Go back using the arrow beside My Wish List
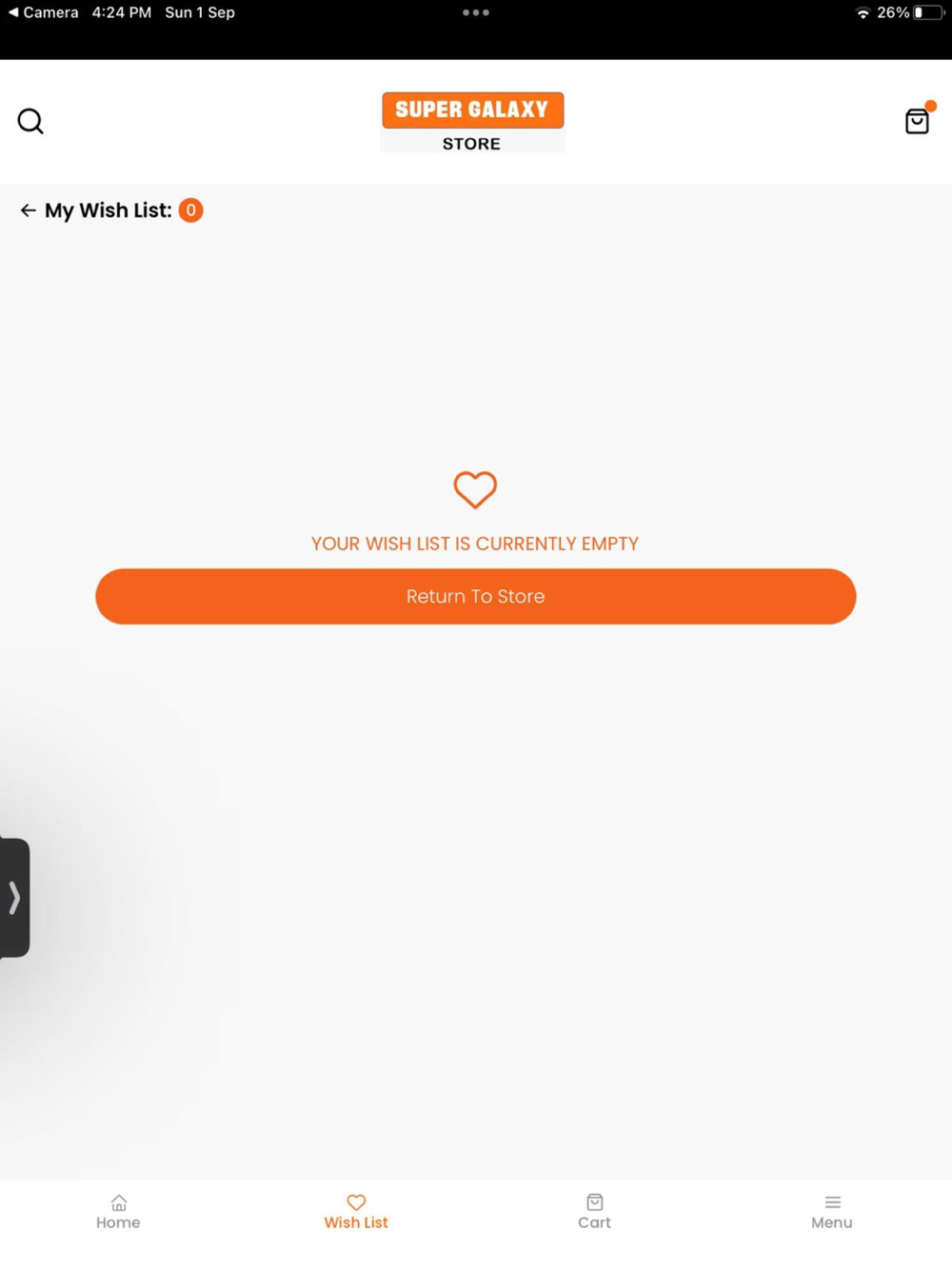Viewport: 952px width, 1270px height. (x=29, y=210)
